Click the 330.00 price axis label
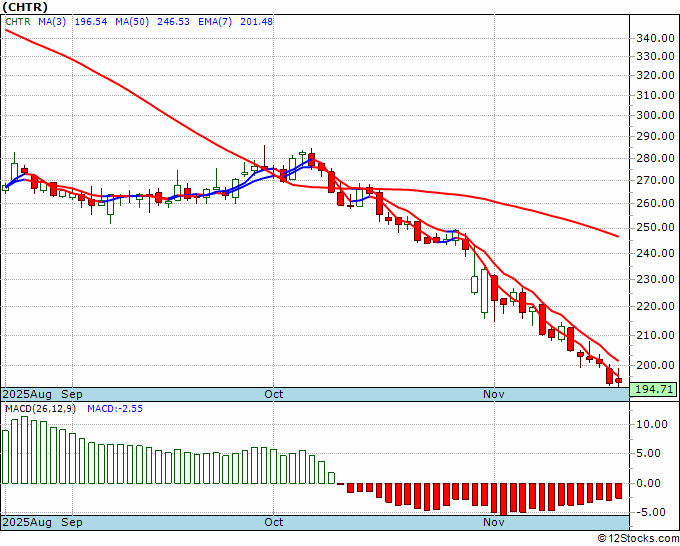 [655, 56]
